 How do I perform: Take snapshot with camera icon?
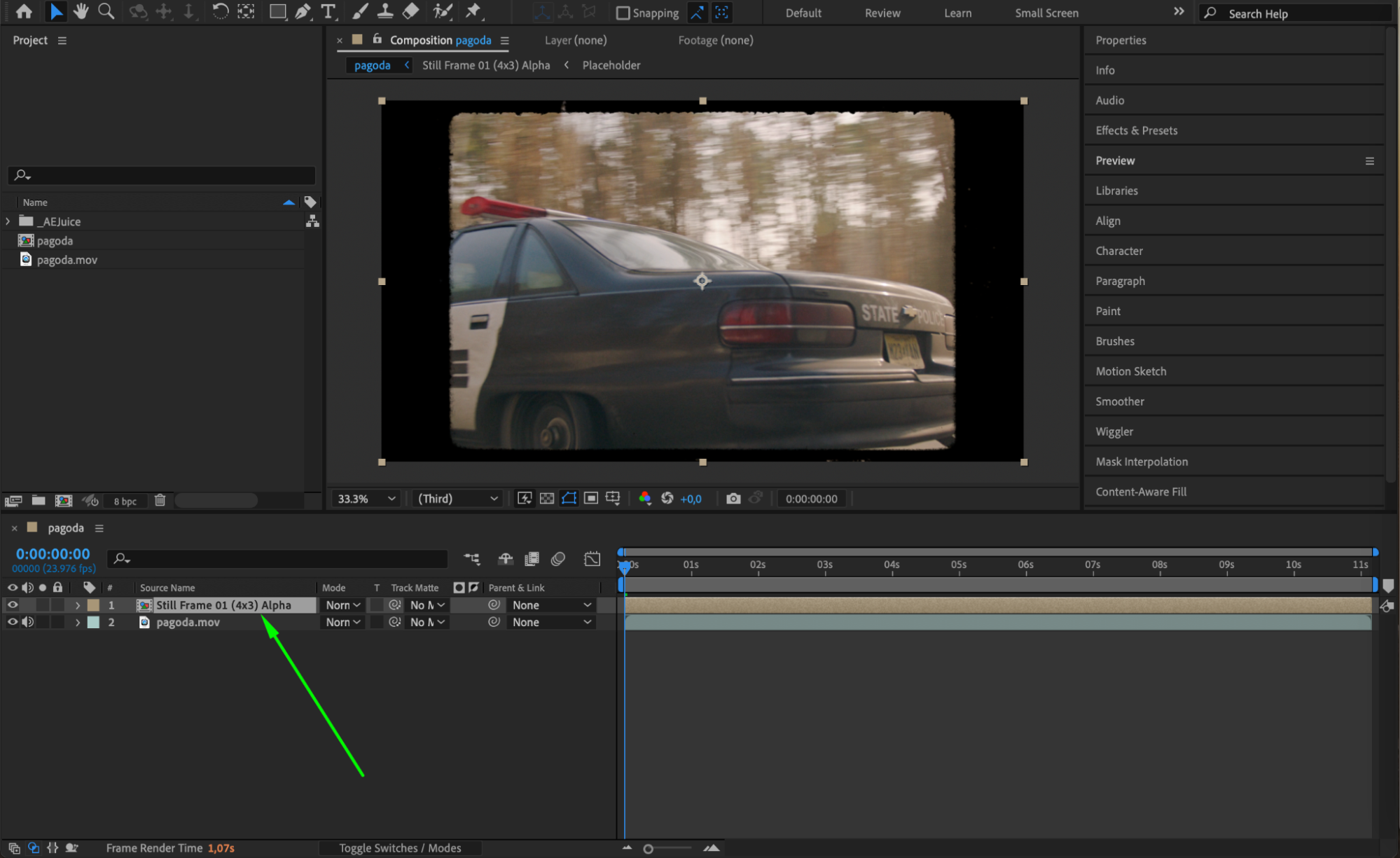pyautogui.click(x=733, y=499)
